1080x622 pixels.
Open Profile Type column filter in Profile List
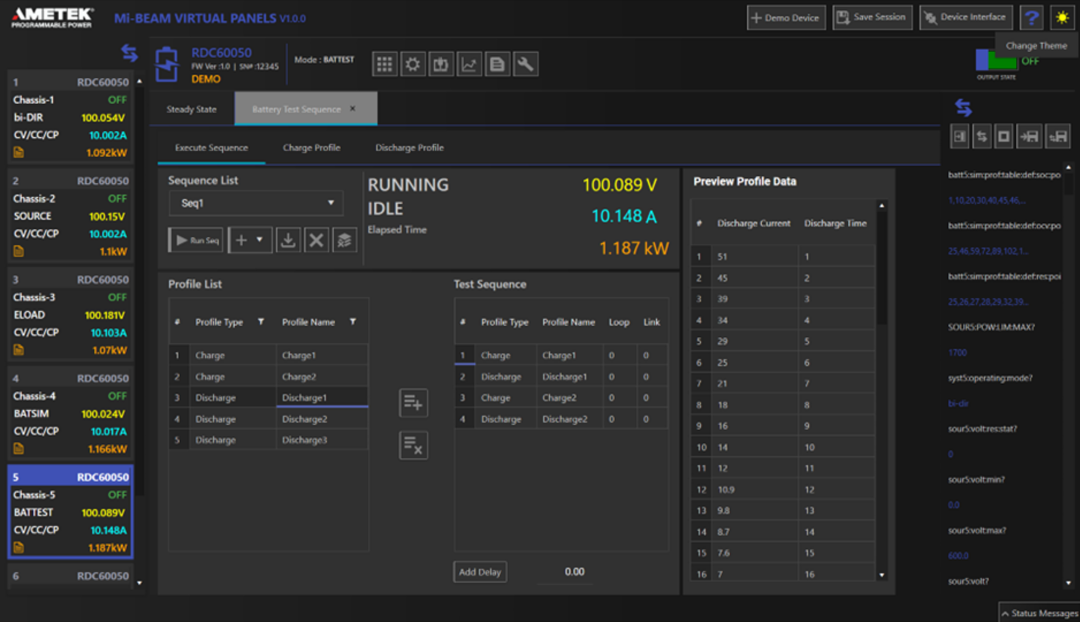coord(261,322)
